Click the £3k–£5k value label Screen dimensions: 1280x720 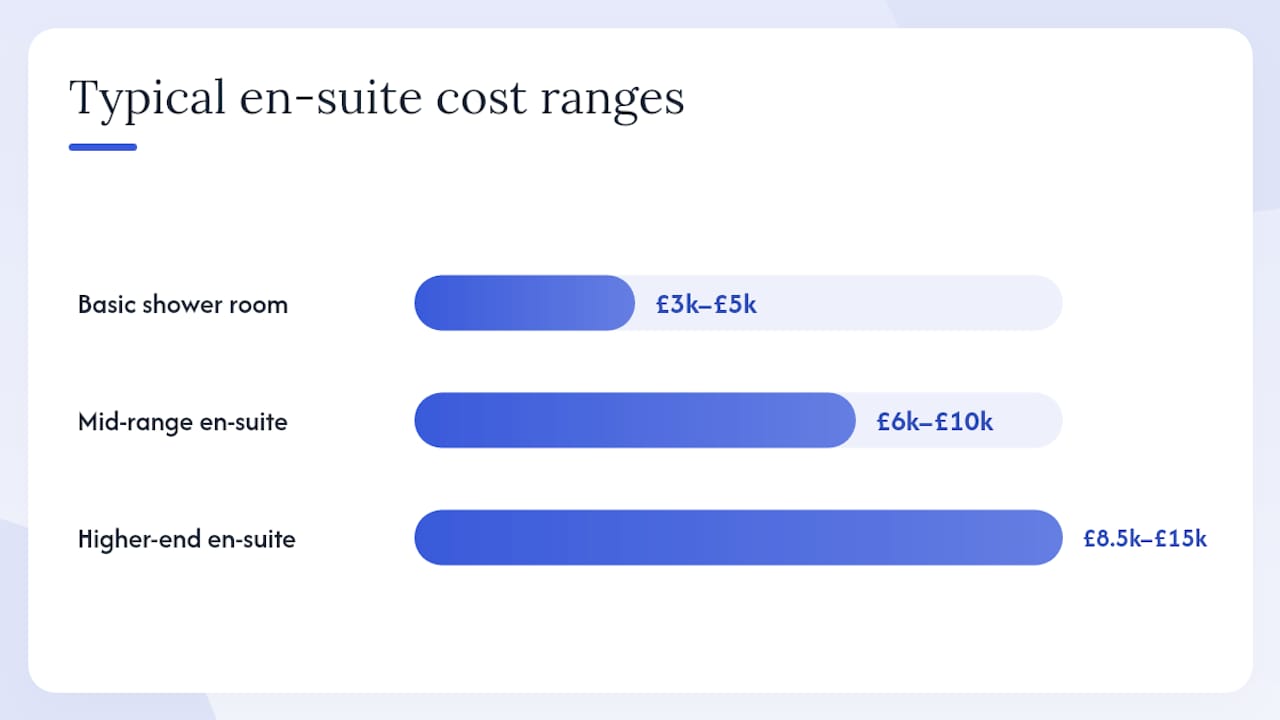[x=706, y=304]
